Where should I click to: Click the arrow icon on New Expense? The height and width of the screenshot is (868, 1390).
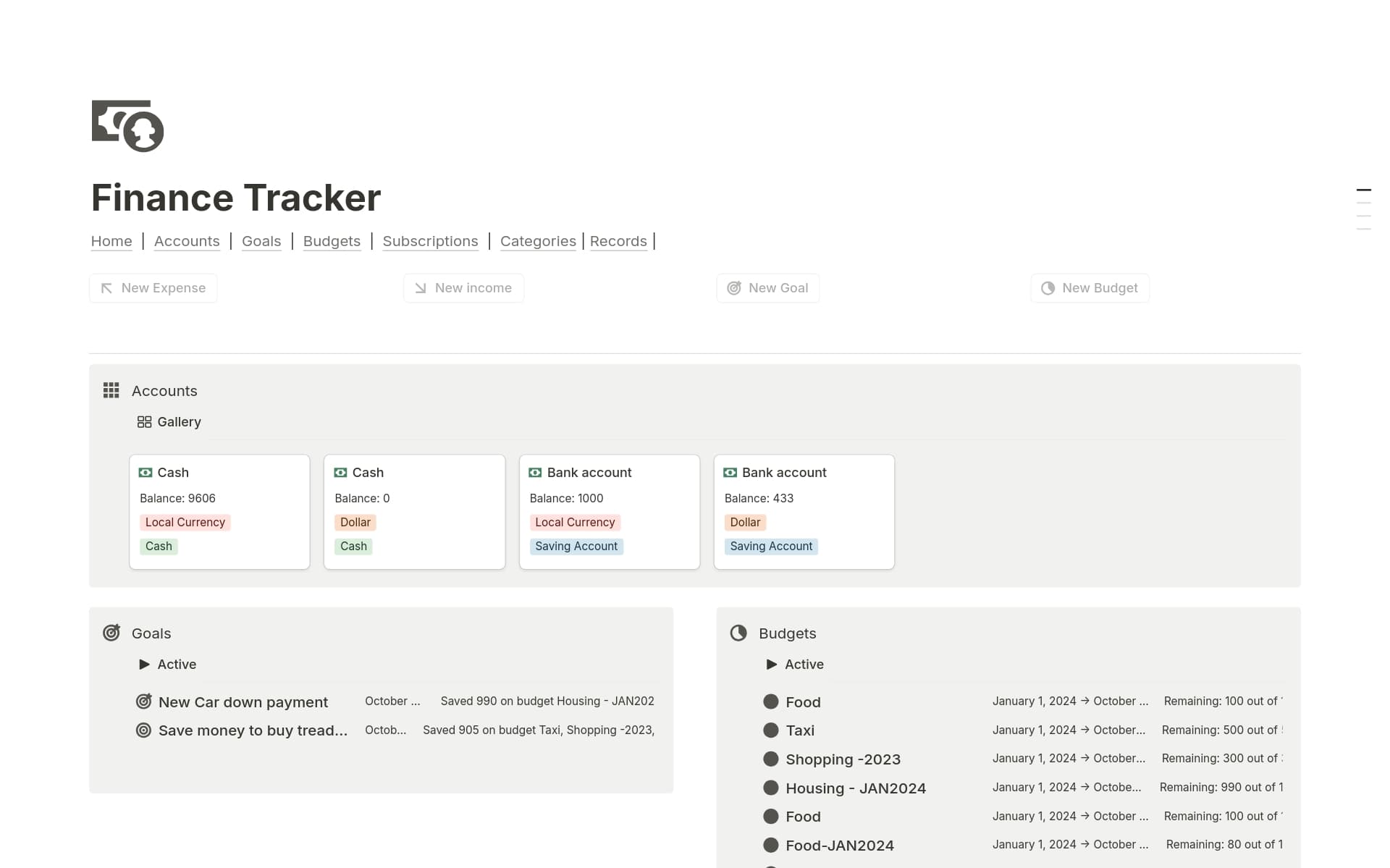pyautogui.click(x=106, y=288)
